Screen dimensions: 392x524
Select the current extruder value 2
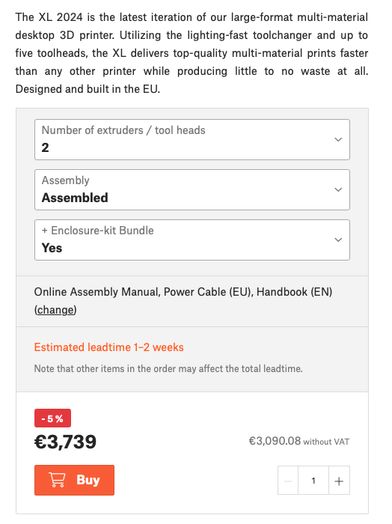(45, 148)
